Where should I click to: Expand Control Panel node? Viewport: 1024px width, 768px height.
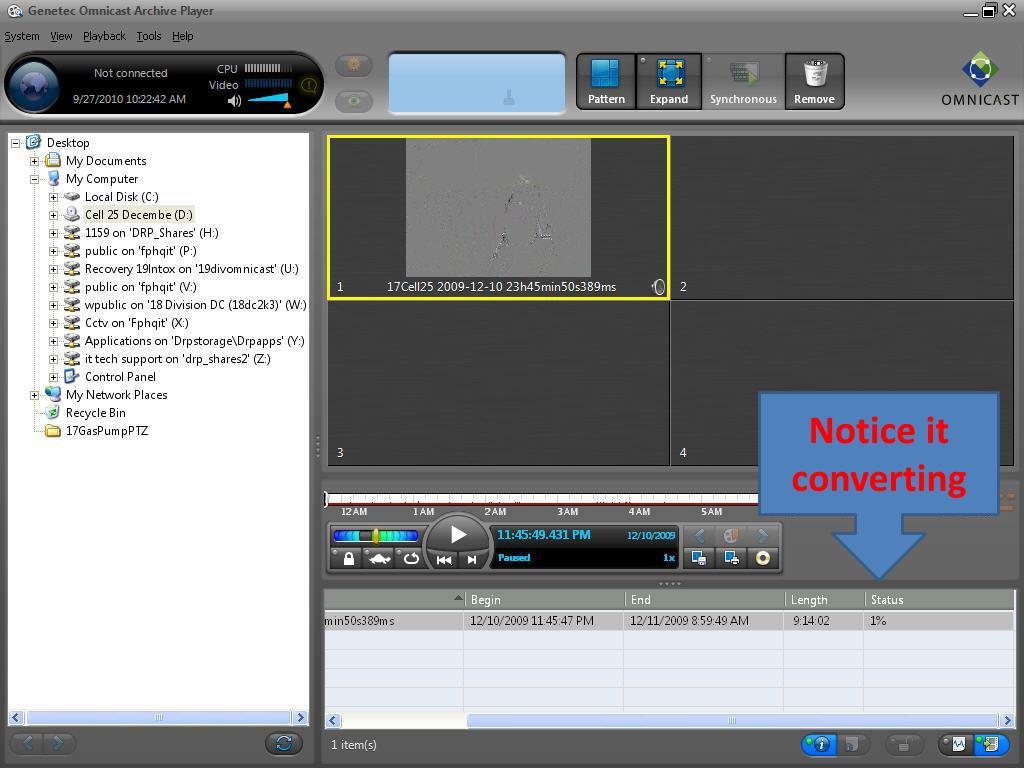pyautogui.click(x=54, y=377)
